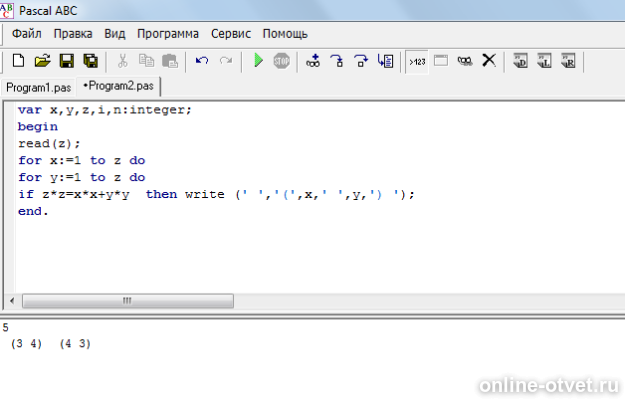625x400 pixels.
Task: Run the program with green play icon
Action: (258, 61)
